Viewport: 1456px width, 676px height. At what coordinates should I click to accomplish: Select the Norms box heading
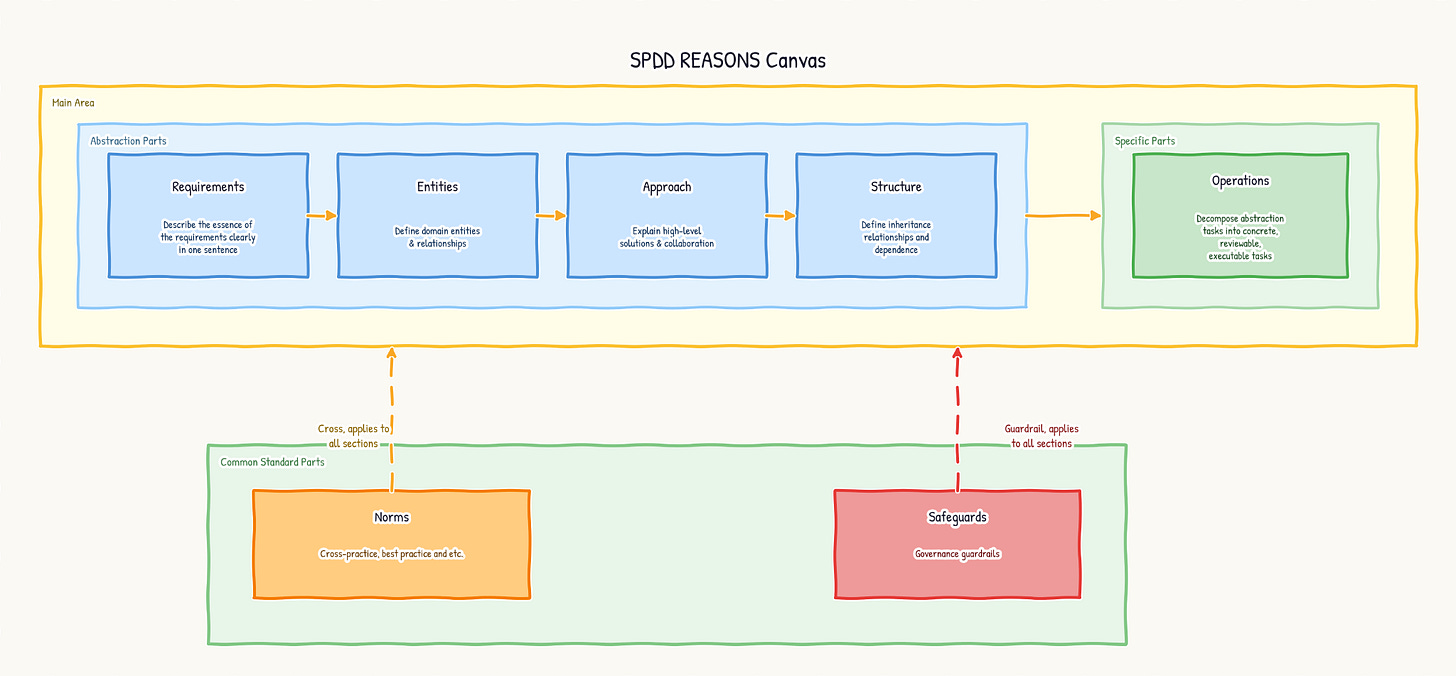pos(391,517)
